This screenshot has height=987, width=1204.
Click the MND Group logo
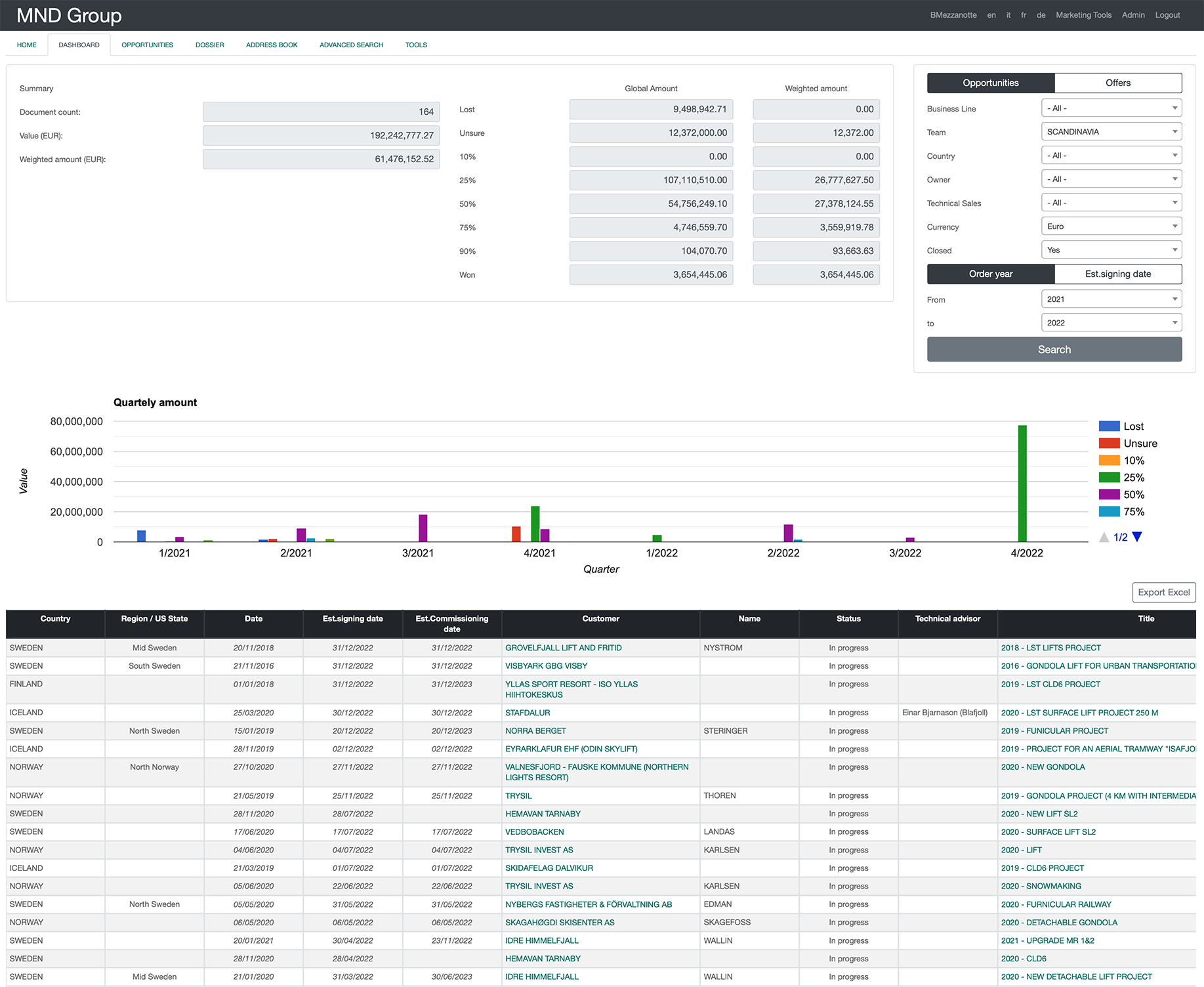pyautogui.click(x=69, y=15)
